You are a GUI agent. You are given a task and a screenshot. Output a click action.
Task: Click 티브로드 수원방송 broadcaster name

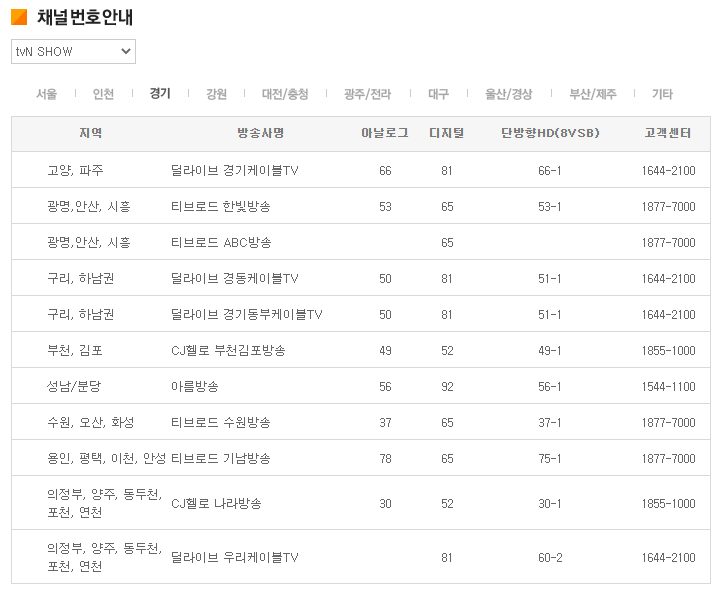click(x=221, y=423)
